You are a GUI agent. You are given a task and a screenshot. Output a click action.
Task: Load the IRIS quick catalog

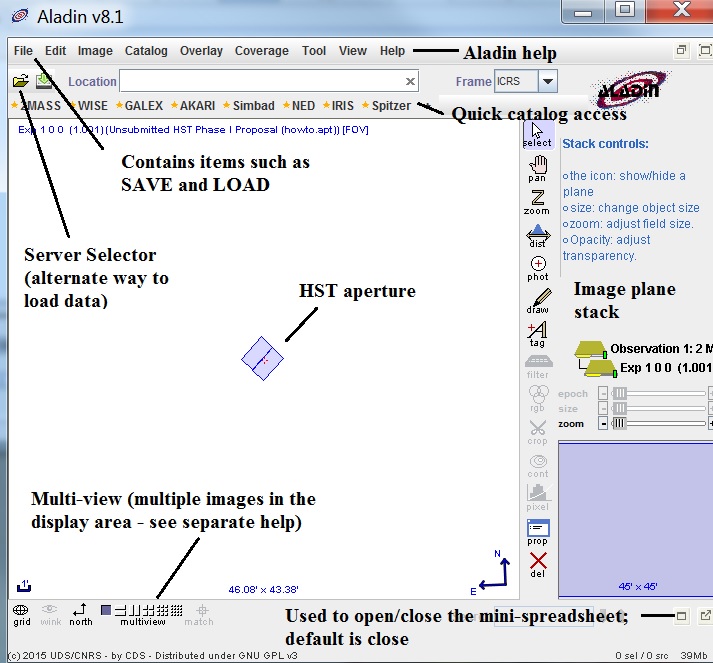click(x=338, y=105)
